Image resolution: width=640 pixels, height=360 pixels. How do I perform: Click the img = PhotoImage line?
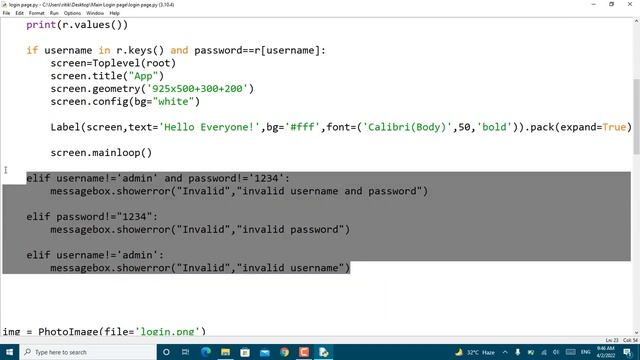tap(104, 331)
